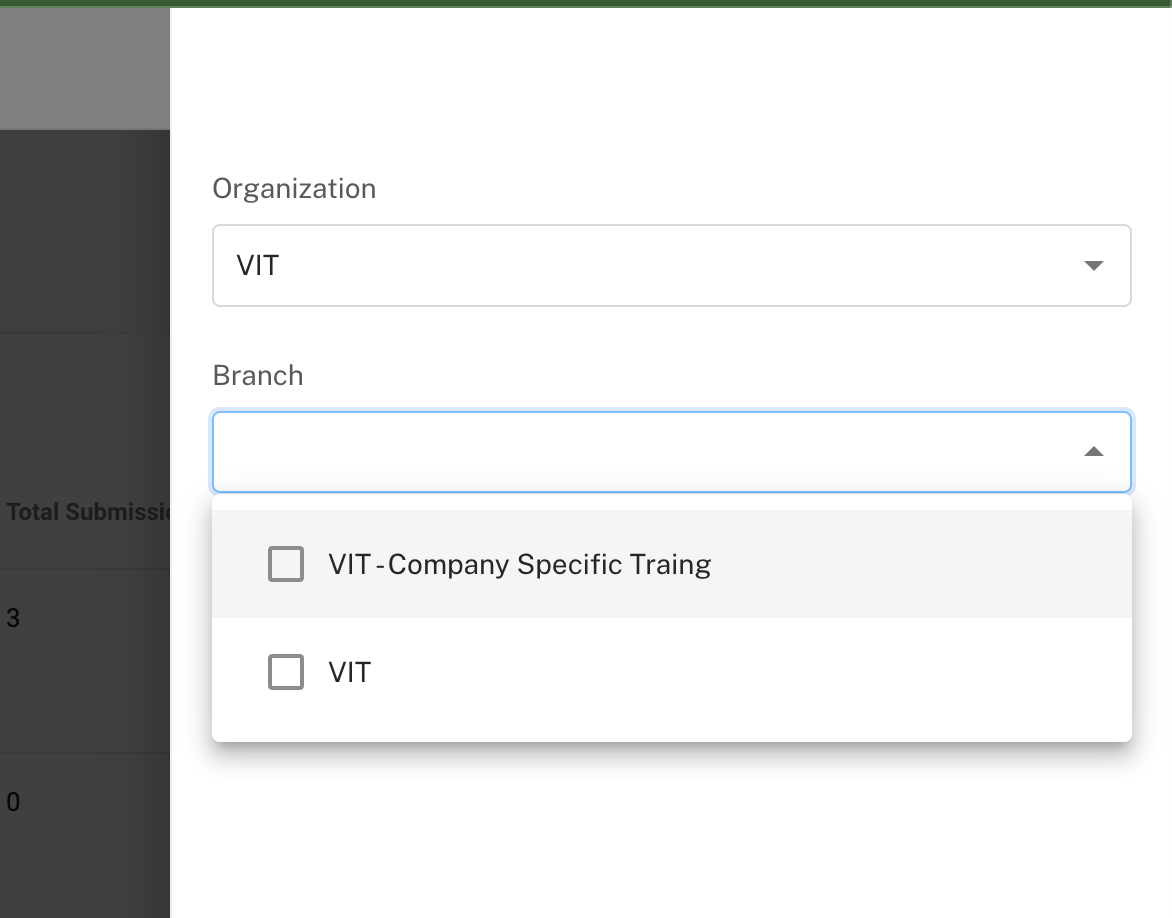1172x918 pixels.
Task: Tick the VIT-Company Specific Traing checkbox
Action: [286, 564]
